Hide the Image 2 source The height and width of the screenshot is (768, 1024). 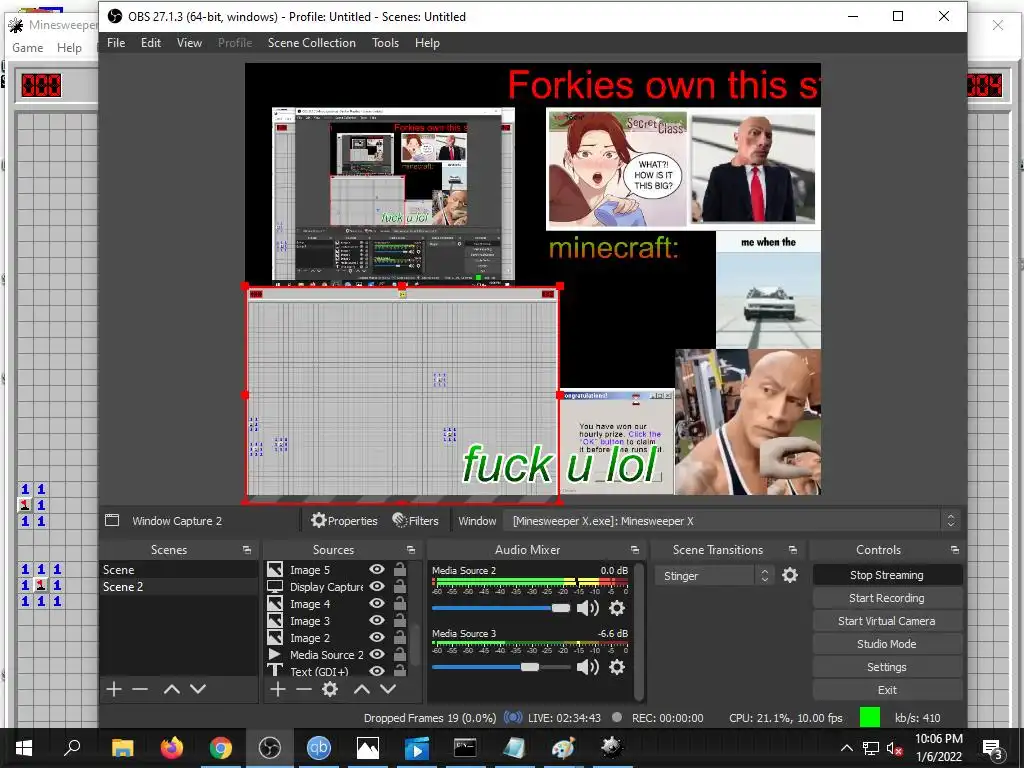click(x=377, y=637)
